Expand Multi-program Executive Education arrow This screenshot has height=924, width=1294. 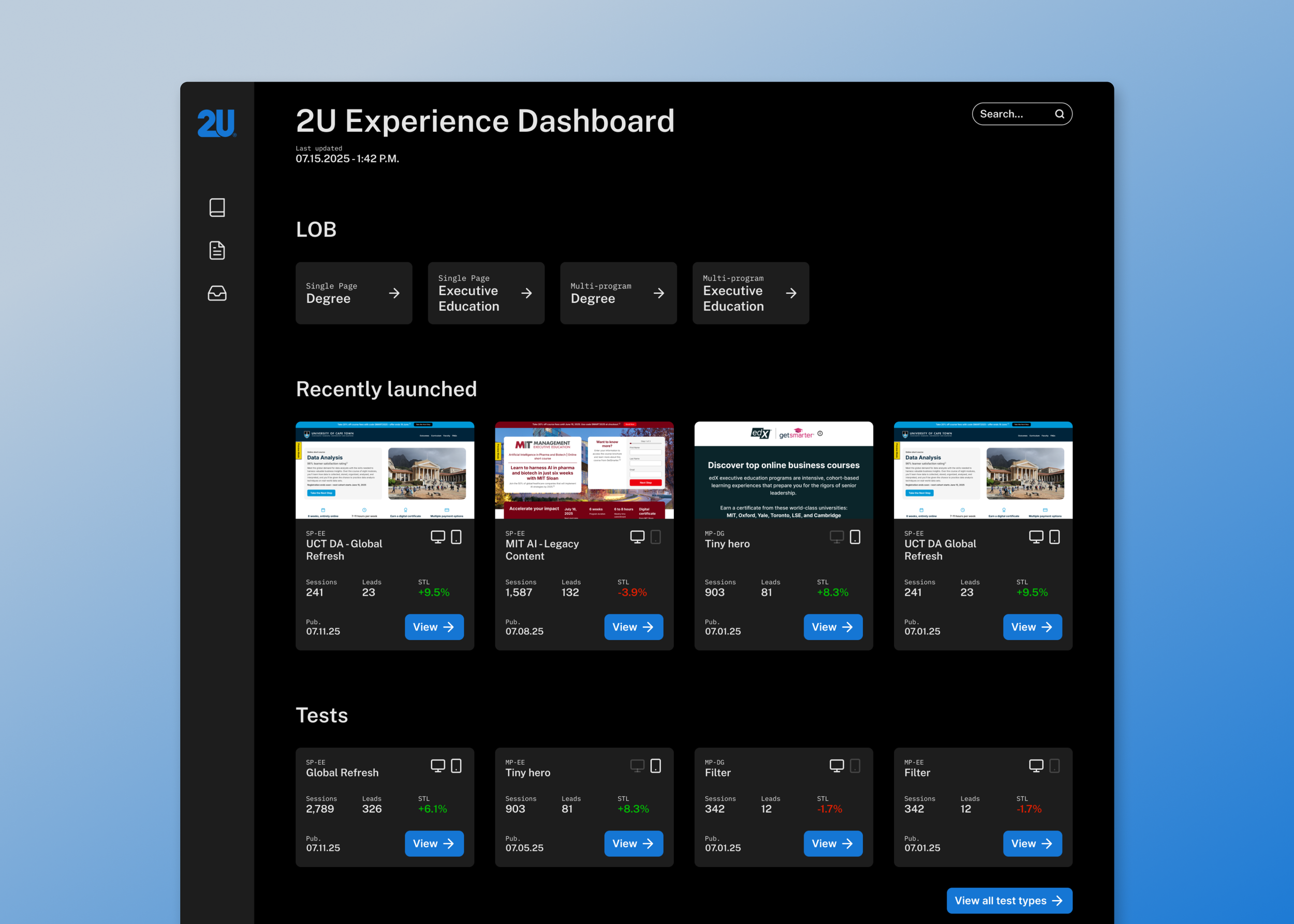click(791, 293)
